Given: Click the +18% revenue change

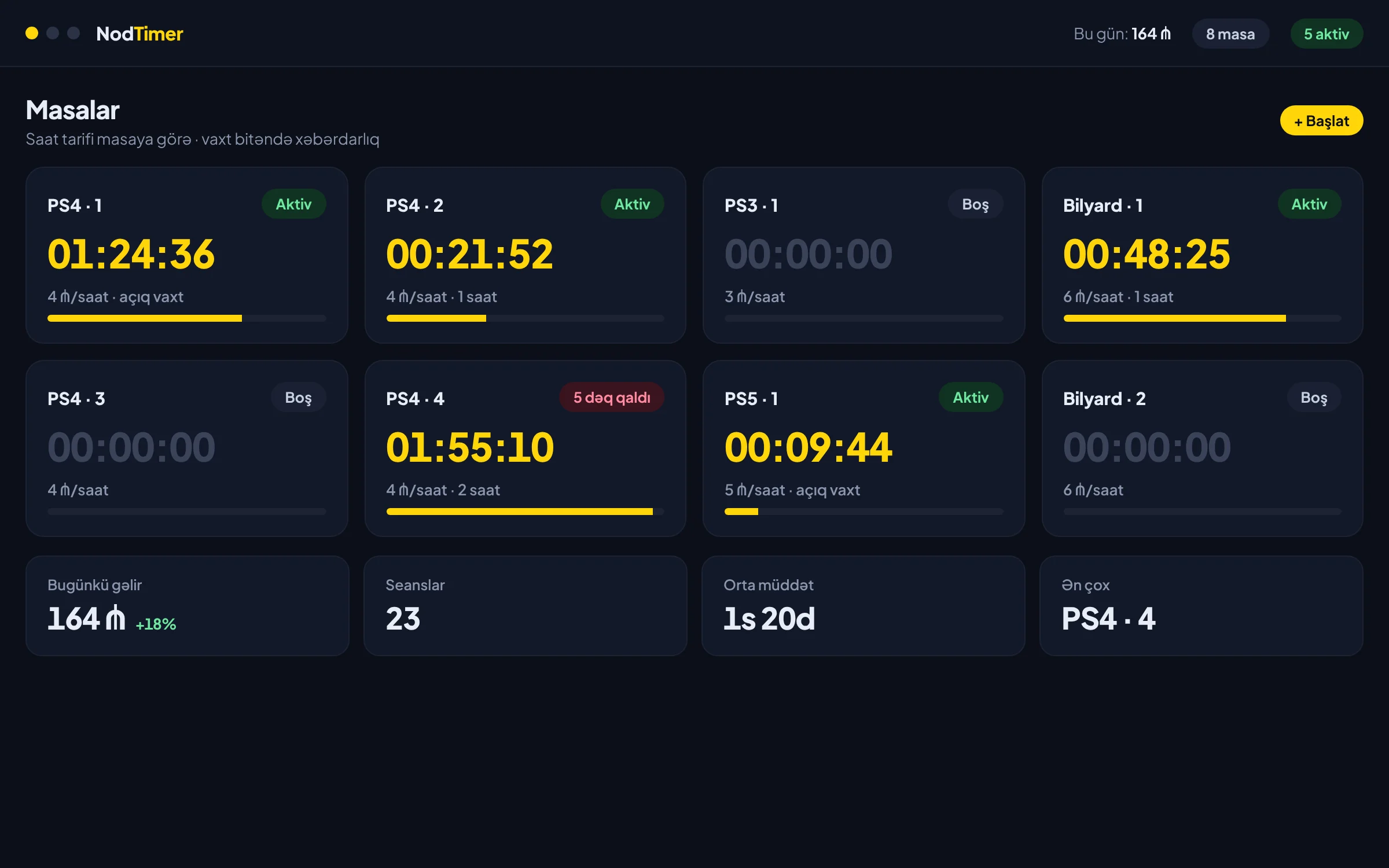Looking at the screenshot, I should coord(156,624).
